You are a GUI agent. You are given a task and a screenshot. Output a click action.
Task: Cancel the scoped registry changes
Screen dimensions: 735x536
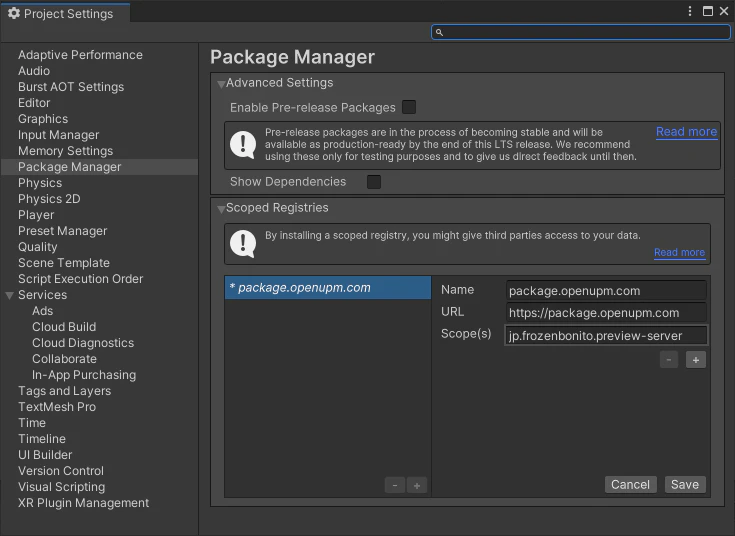tap(630, 484)
